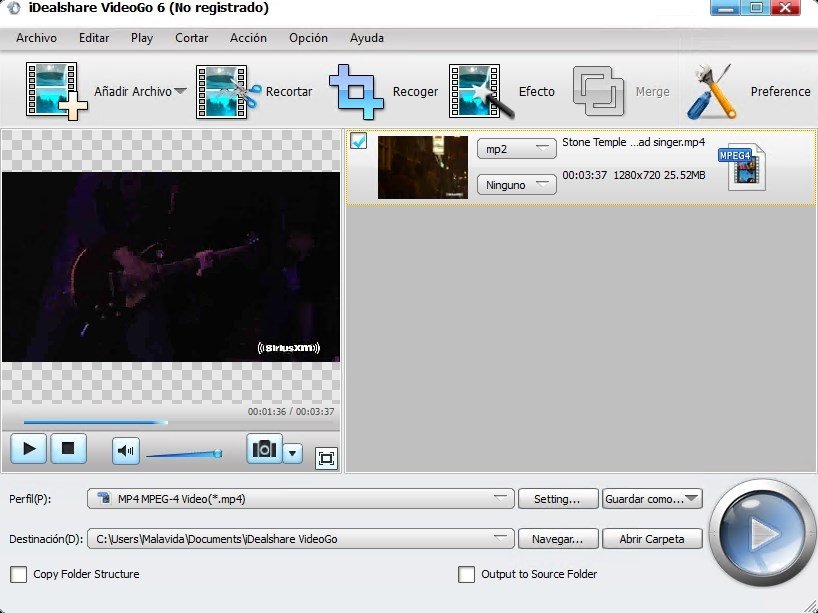Open the Ayuda menu
This screenshot has width=818, height=613.
(x=367, y=38)
